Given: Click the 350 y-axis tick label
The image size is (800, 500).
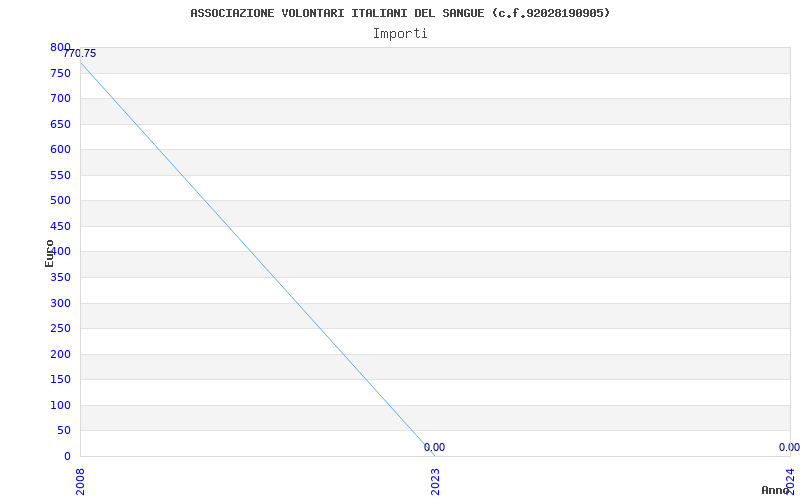Looking at the screenshot, I should click(x=60, y=278).
